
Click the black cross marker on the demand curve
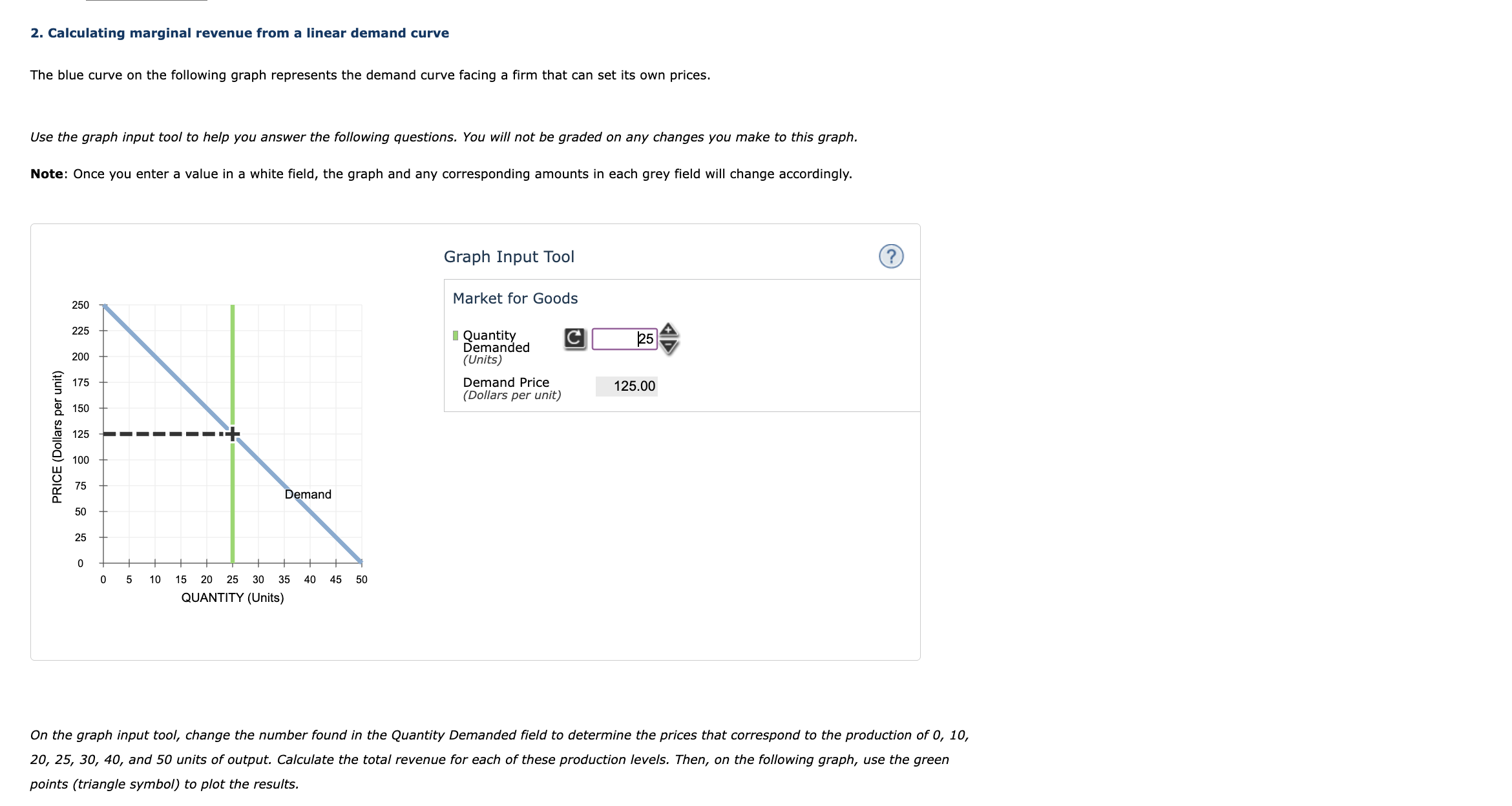[x=232, y=435]
